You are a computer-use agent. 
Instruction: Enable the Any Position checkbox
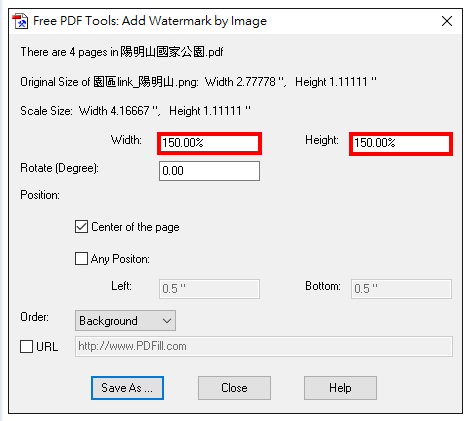[x=81, y=259]
